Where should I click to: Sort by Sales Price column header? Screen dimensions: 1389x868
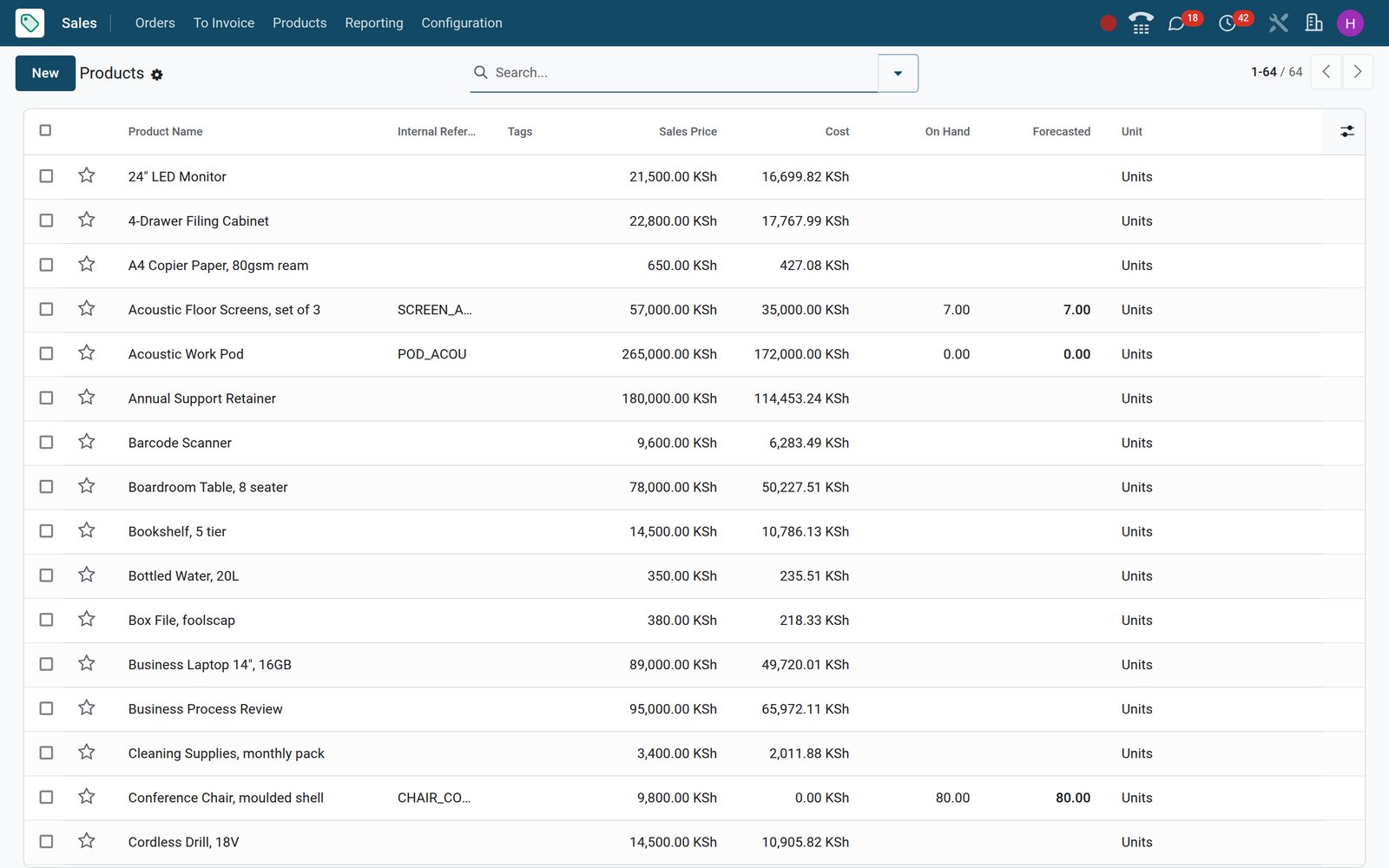pyautogui.click(x=688, y=132)
